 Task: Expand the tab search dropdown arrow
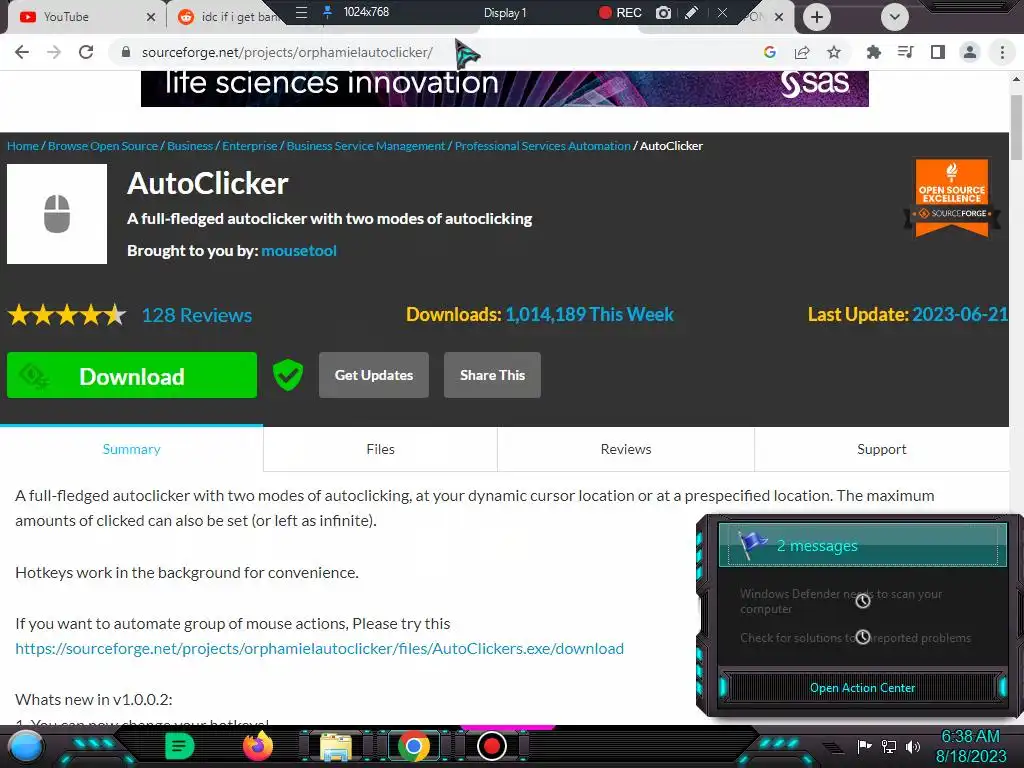pyautogui.click(x=895, y=17)
